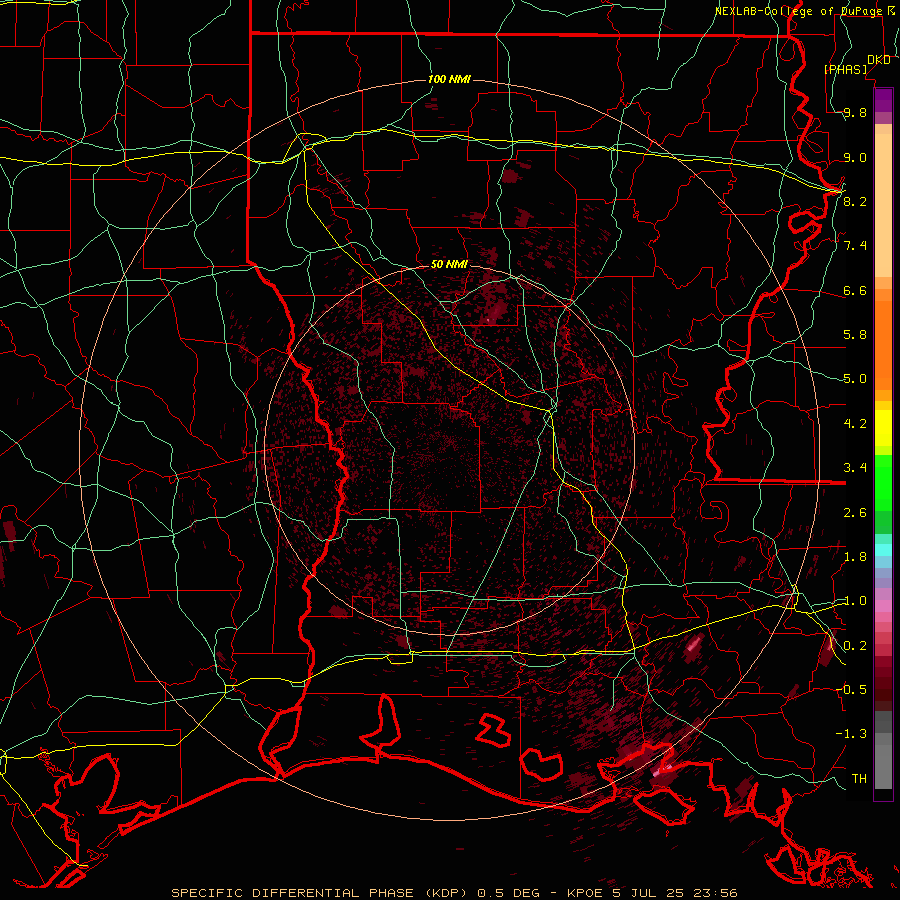Viewport: 900px width, 900px height.
Task: Pick the cyan segment near 1.8
Action: click(883, 550)
